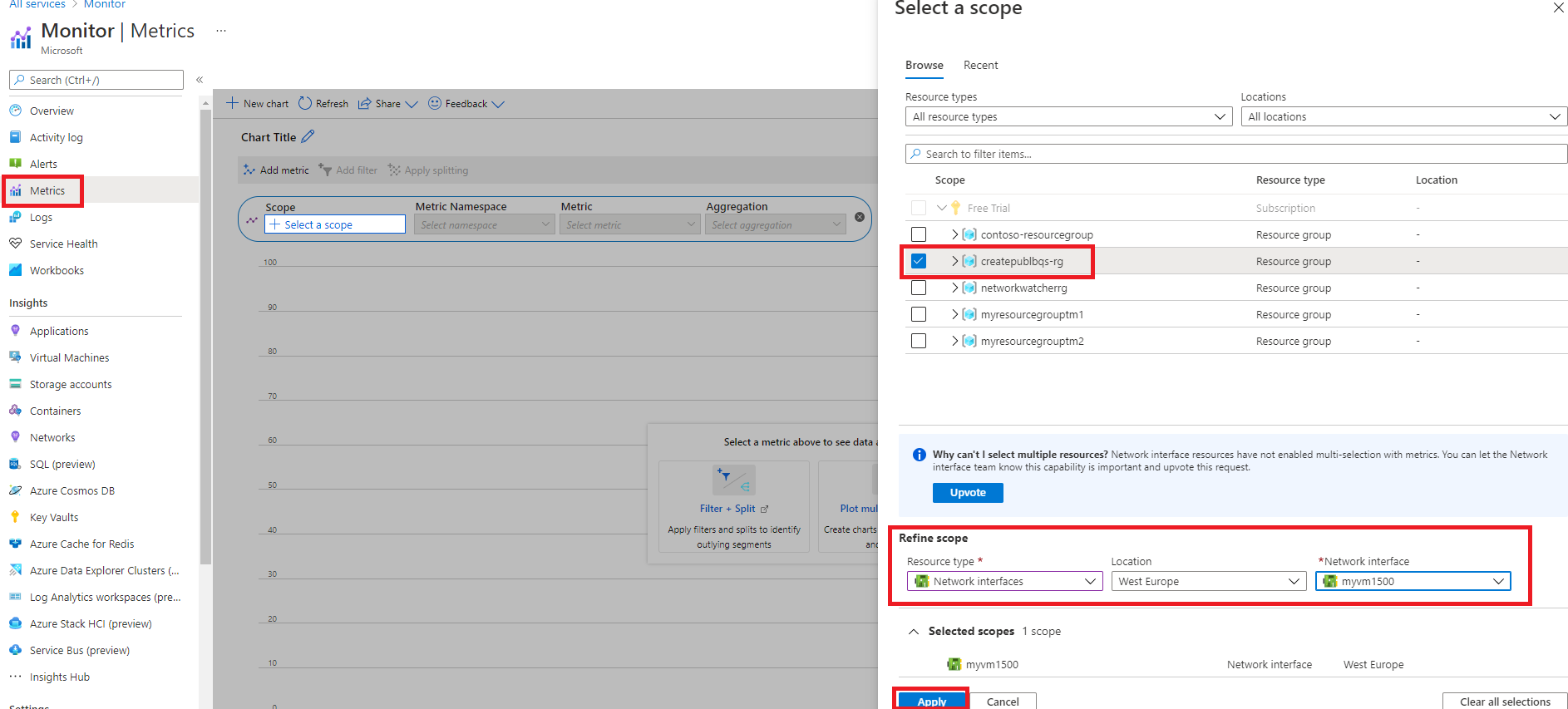1568x709 pixels.
Task: Remove metric row with X icon
Action: click(x=860, y=217)
